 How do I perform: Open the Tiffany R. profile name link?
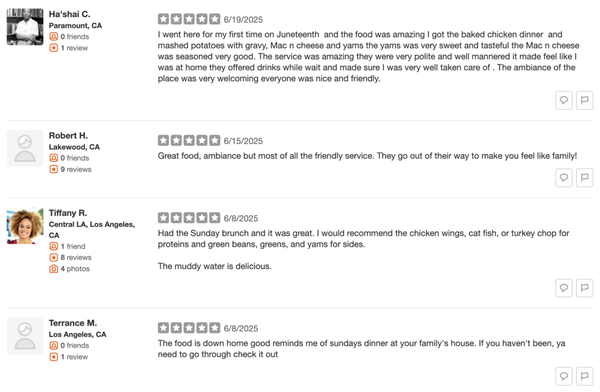[x=68, y=213]
